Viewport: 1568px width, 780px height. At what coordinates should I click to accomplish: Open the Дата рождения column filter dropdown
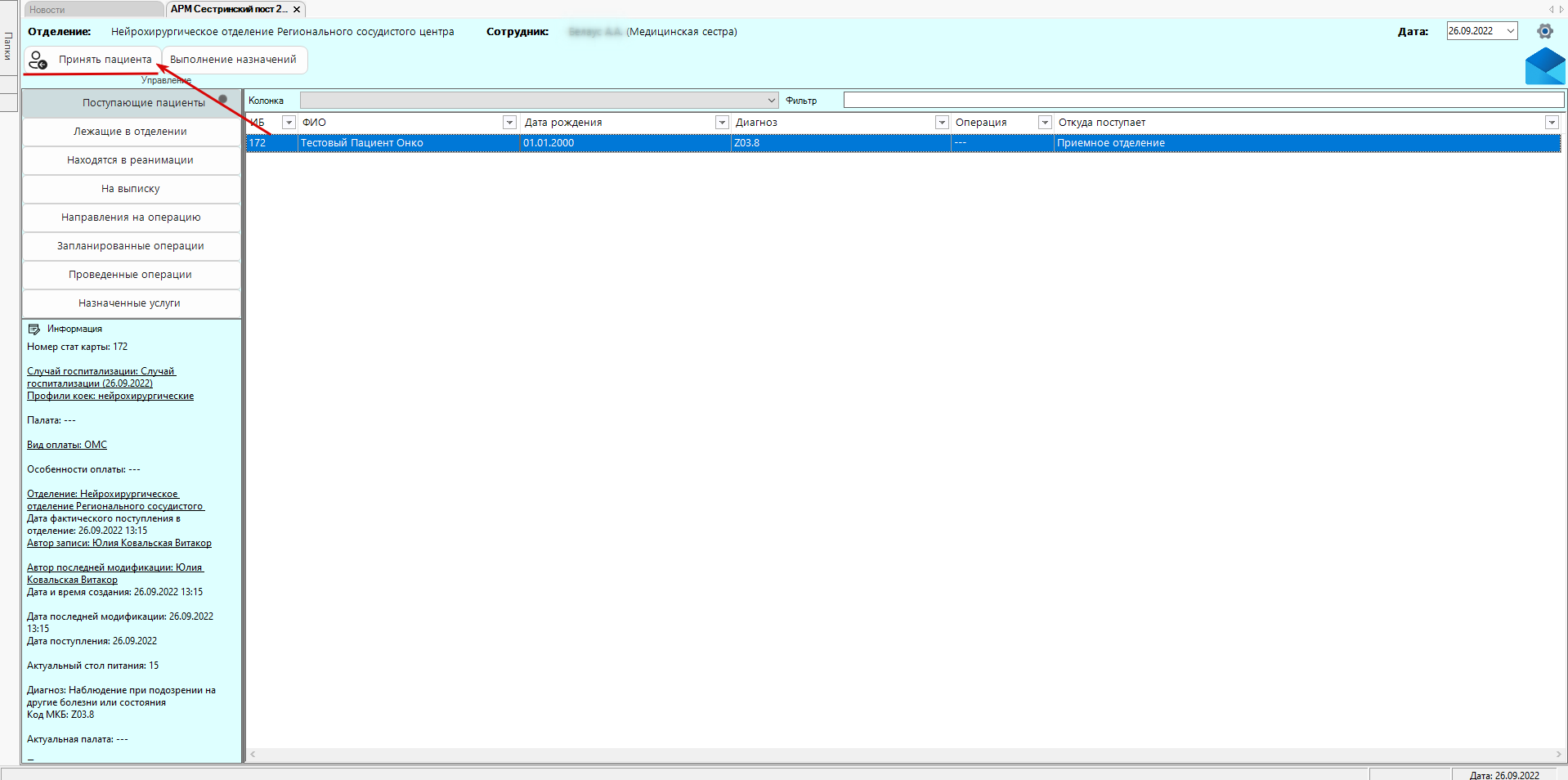click(722, 122)
